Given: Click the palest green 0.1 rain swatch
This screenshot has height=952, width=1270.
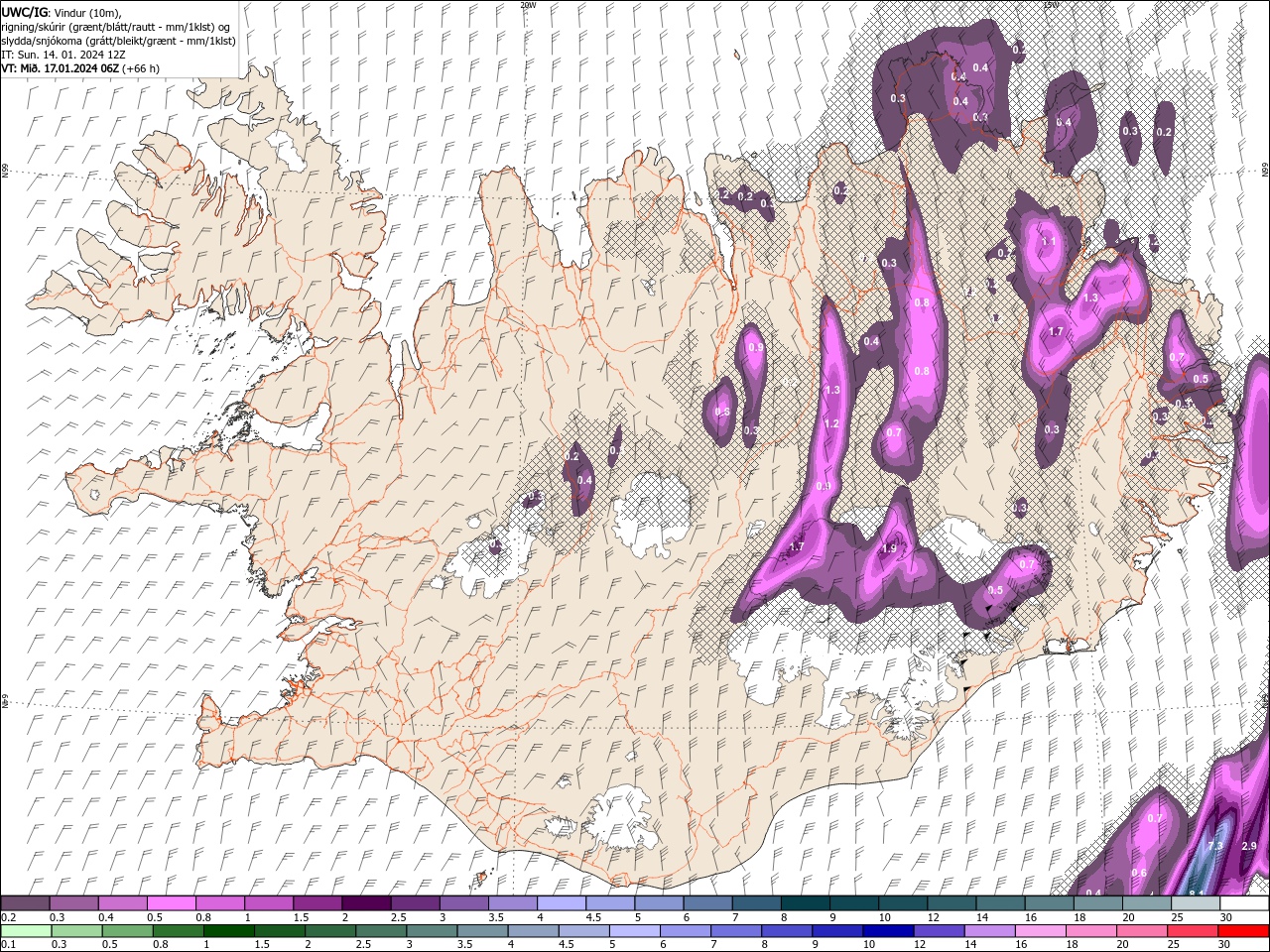Looking at the screenshot, I should (x=26, y=931).
